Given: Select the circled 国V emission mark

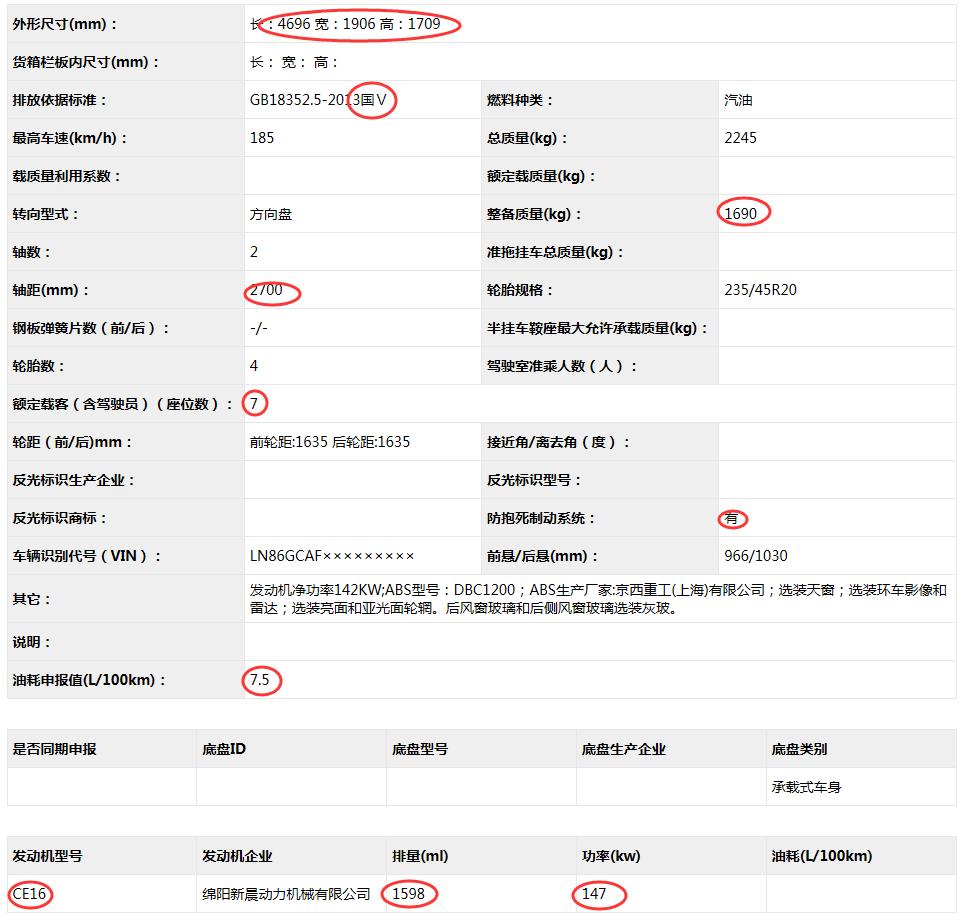Looking at the screenshot, I should click(x=372, y=100).
